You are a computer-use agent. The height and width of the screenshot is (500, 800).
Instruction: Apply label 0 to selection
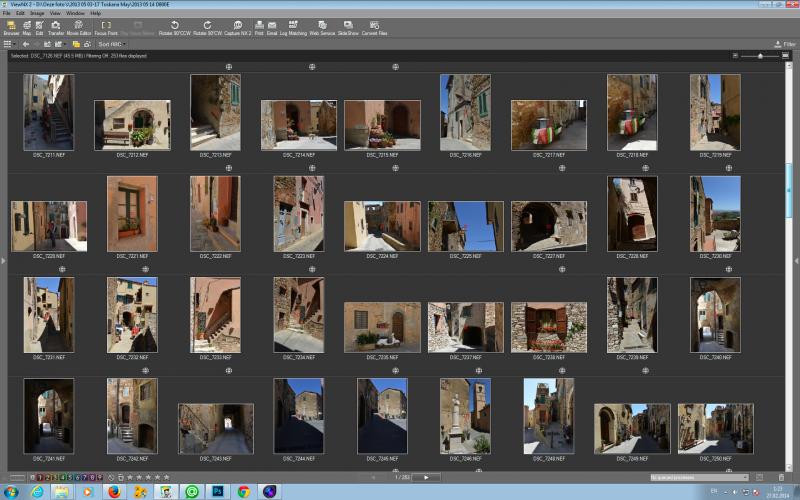point(32,478)
